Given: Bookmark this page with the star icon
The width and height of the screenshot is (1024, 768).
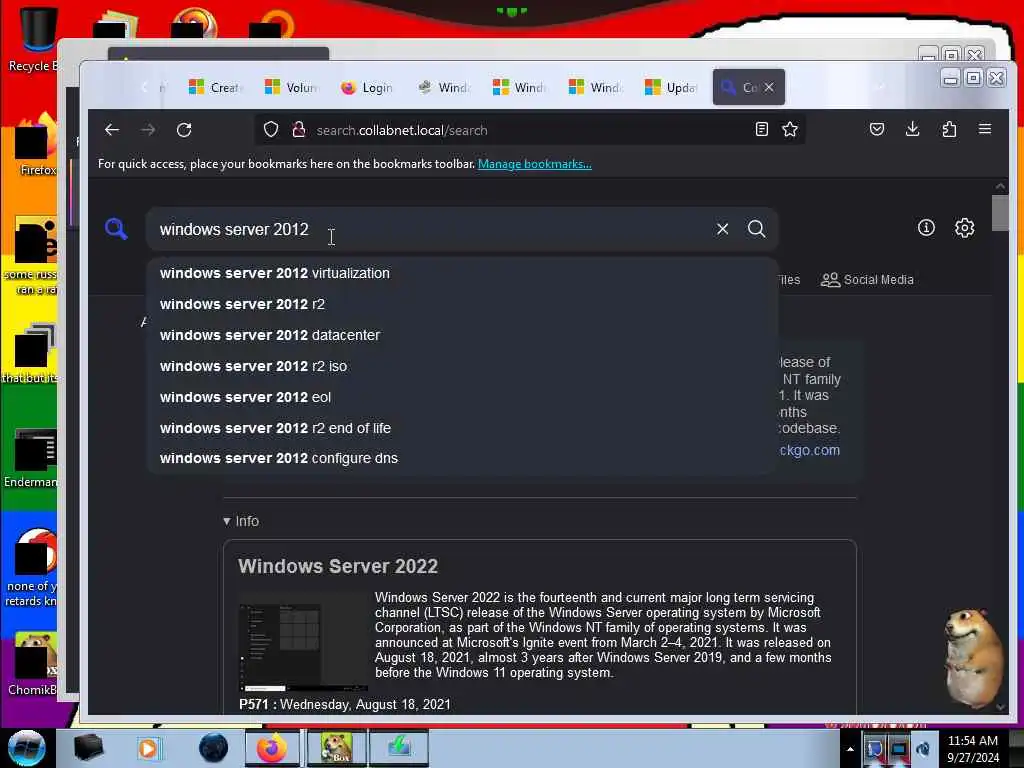Looking at the screenshot, I should (x=790, y=129).
